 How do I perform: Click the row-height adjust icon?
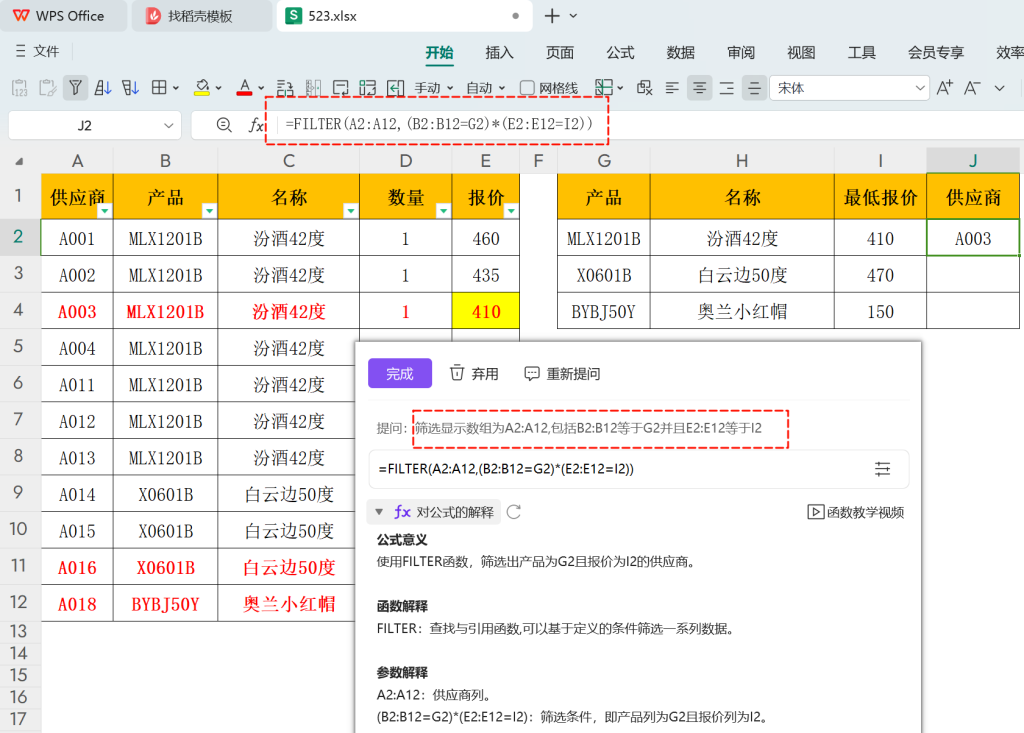tap(285, 88)
